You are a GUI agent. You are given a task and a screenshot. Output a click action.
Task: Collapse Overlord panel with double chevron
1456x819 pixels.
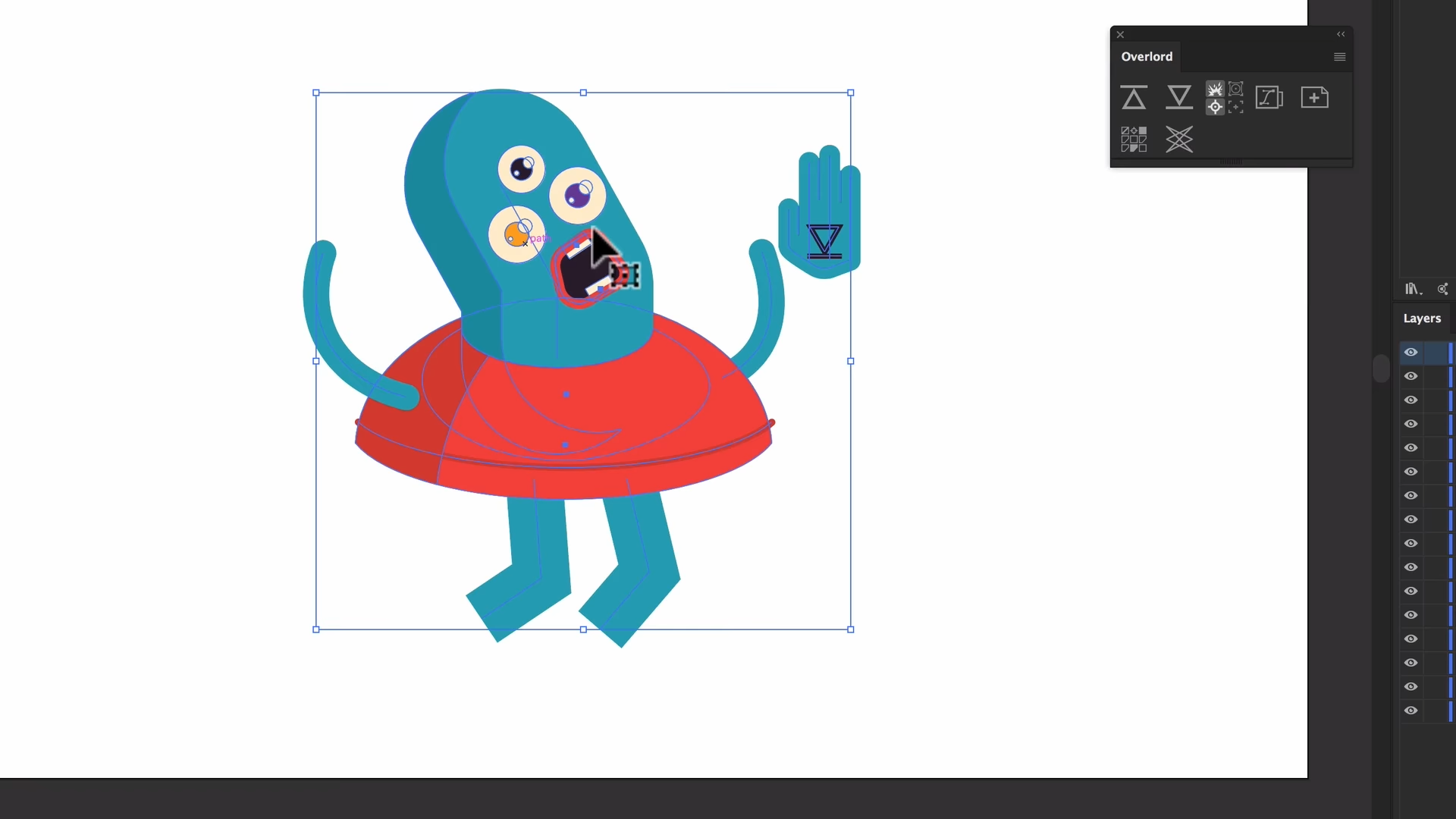(x=1340, y=34)
